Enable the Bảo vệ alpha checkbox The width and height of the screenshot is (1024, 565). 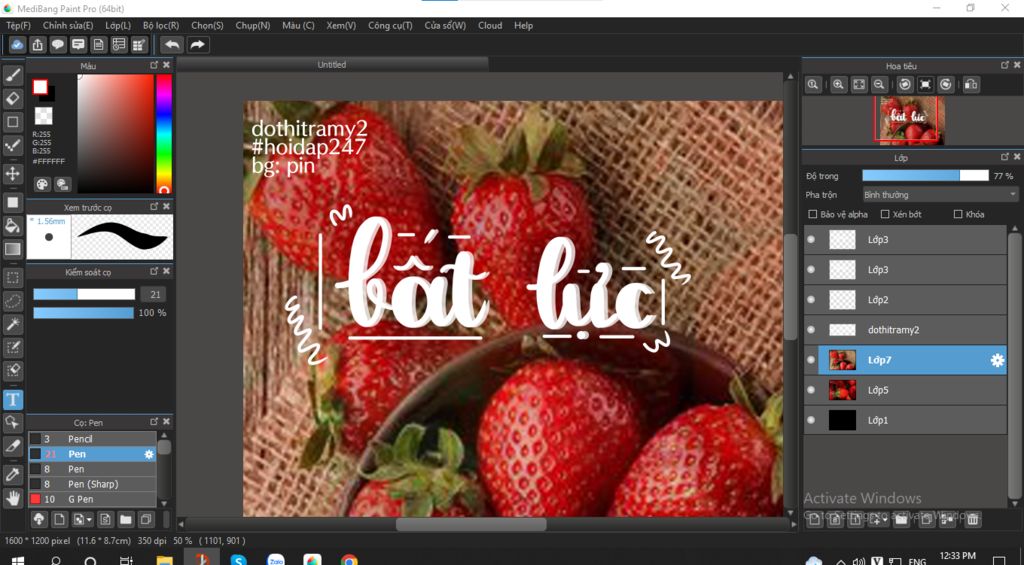coord(813,214)
